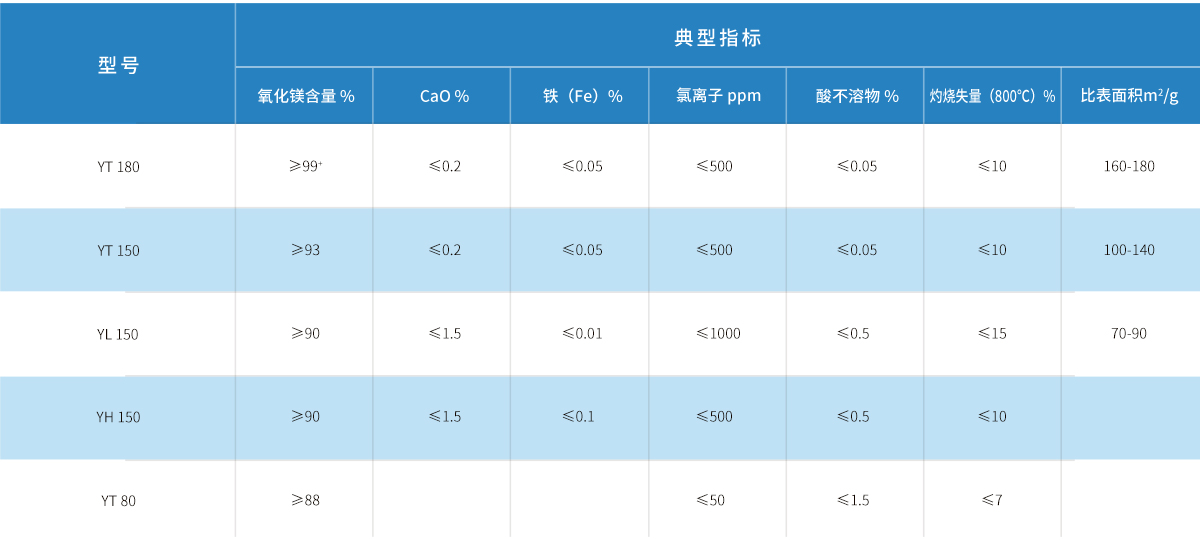1200x540 pixels.
Task: Click the YT 80 model row label
Action: click(x=118, y=500)
